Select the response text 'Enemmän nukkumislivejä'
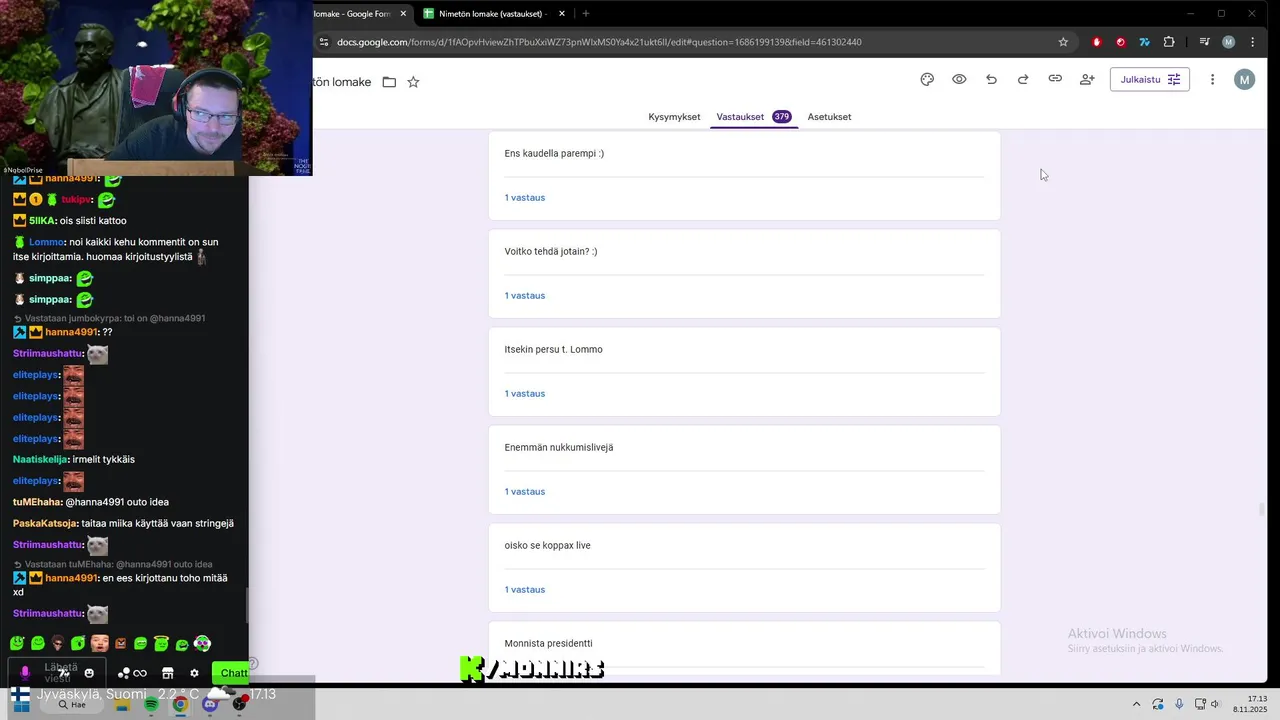 [x=559, y=448]
